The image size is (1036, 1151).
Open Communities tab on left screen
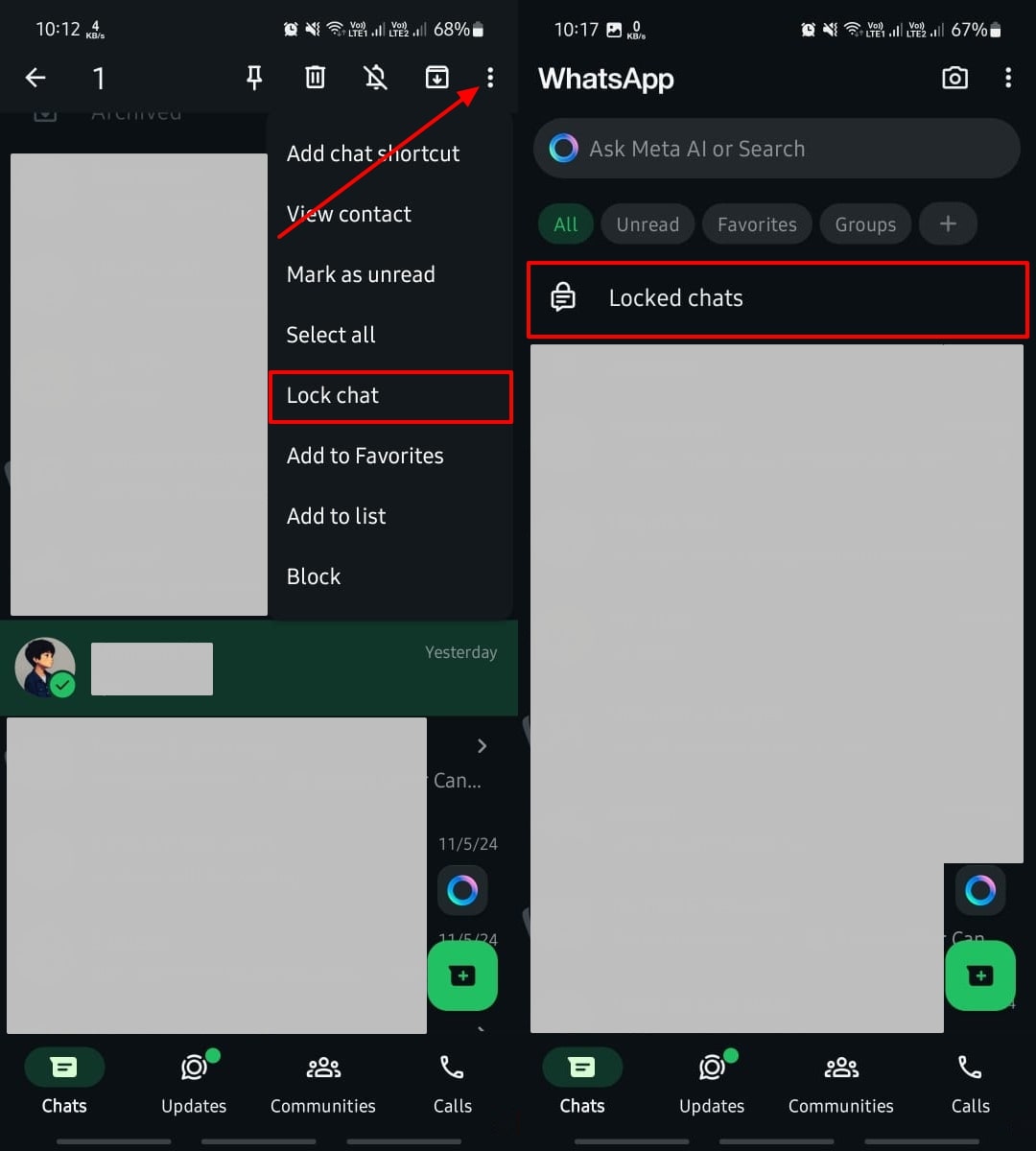click(x=323, y=1084)
